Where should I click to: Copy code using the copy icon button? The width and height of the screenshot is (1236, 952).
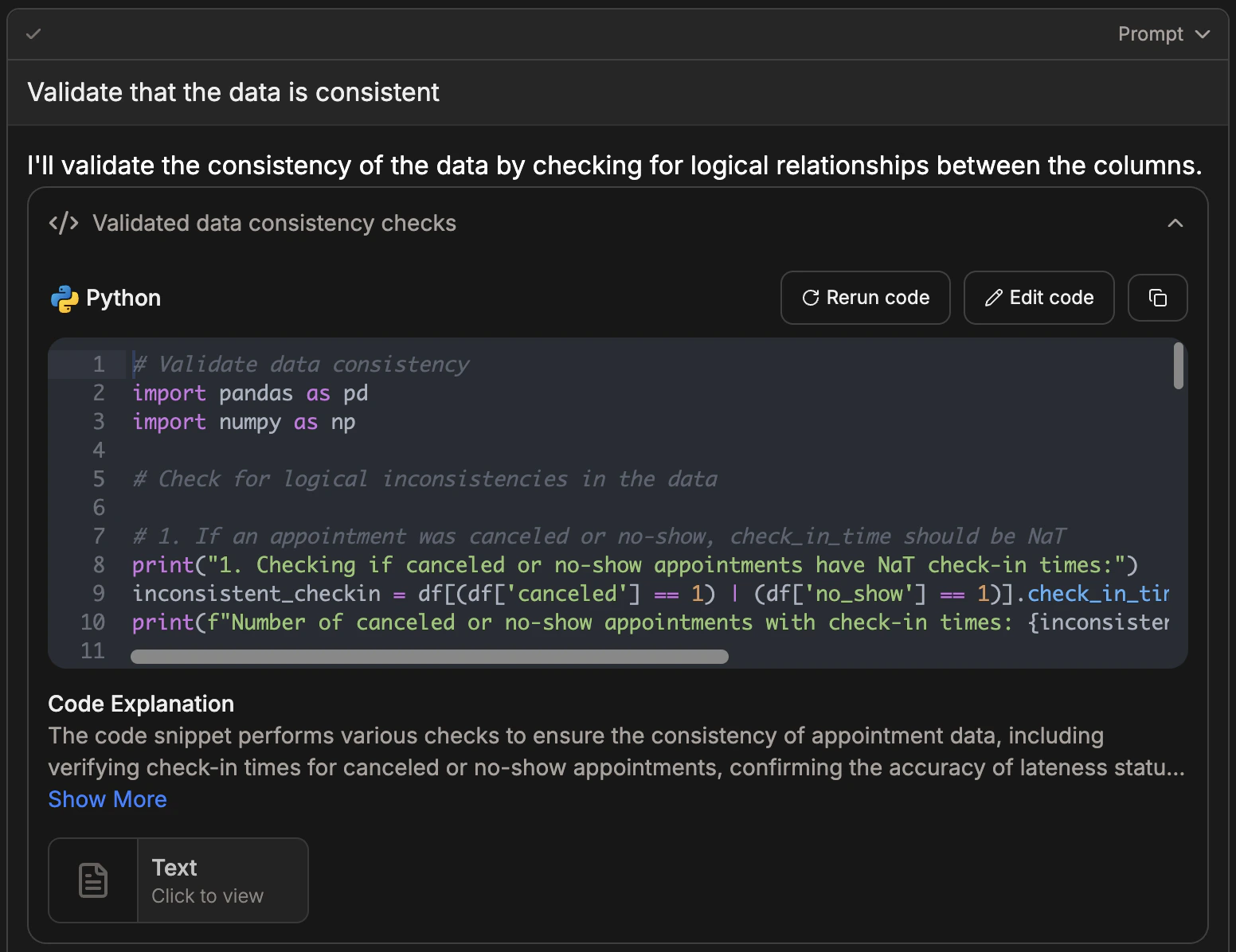pos(1157,298)
